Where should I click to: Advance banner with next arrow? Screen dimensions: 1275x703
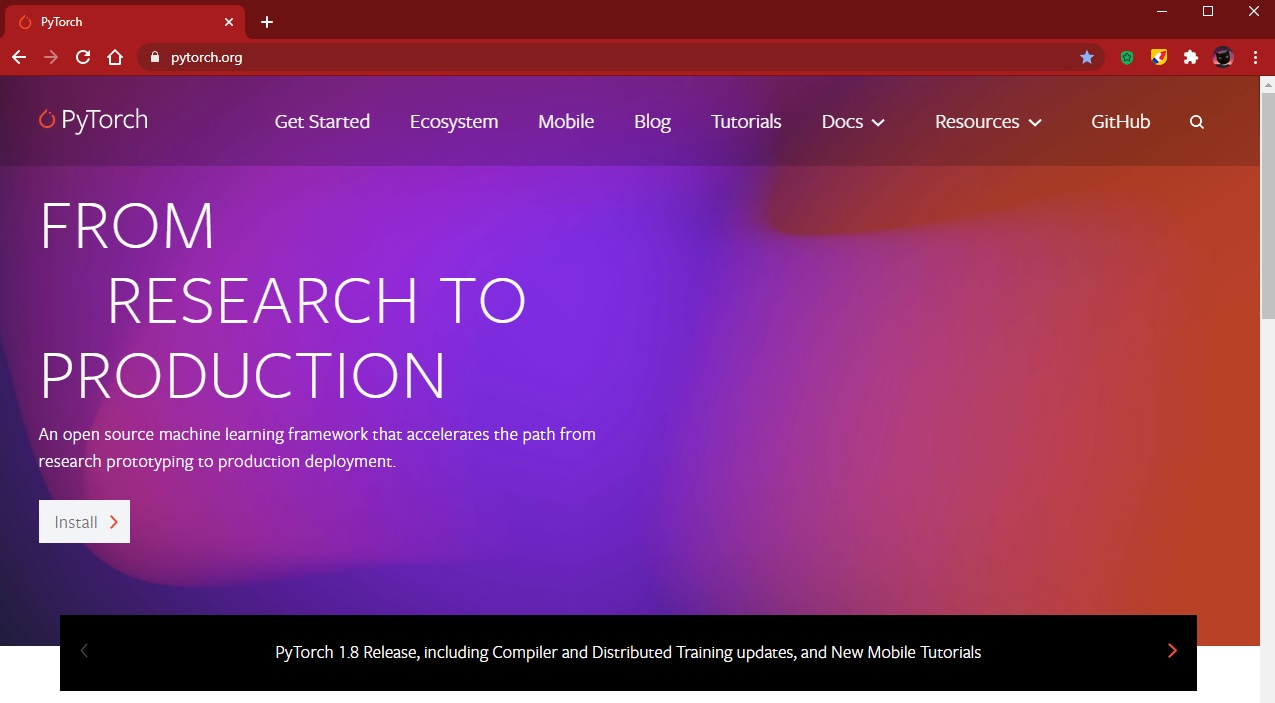tap(1172, 651)
